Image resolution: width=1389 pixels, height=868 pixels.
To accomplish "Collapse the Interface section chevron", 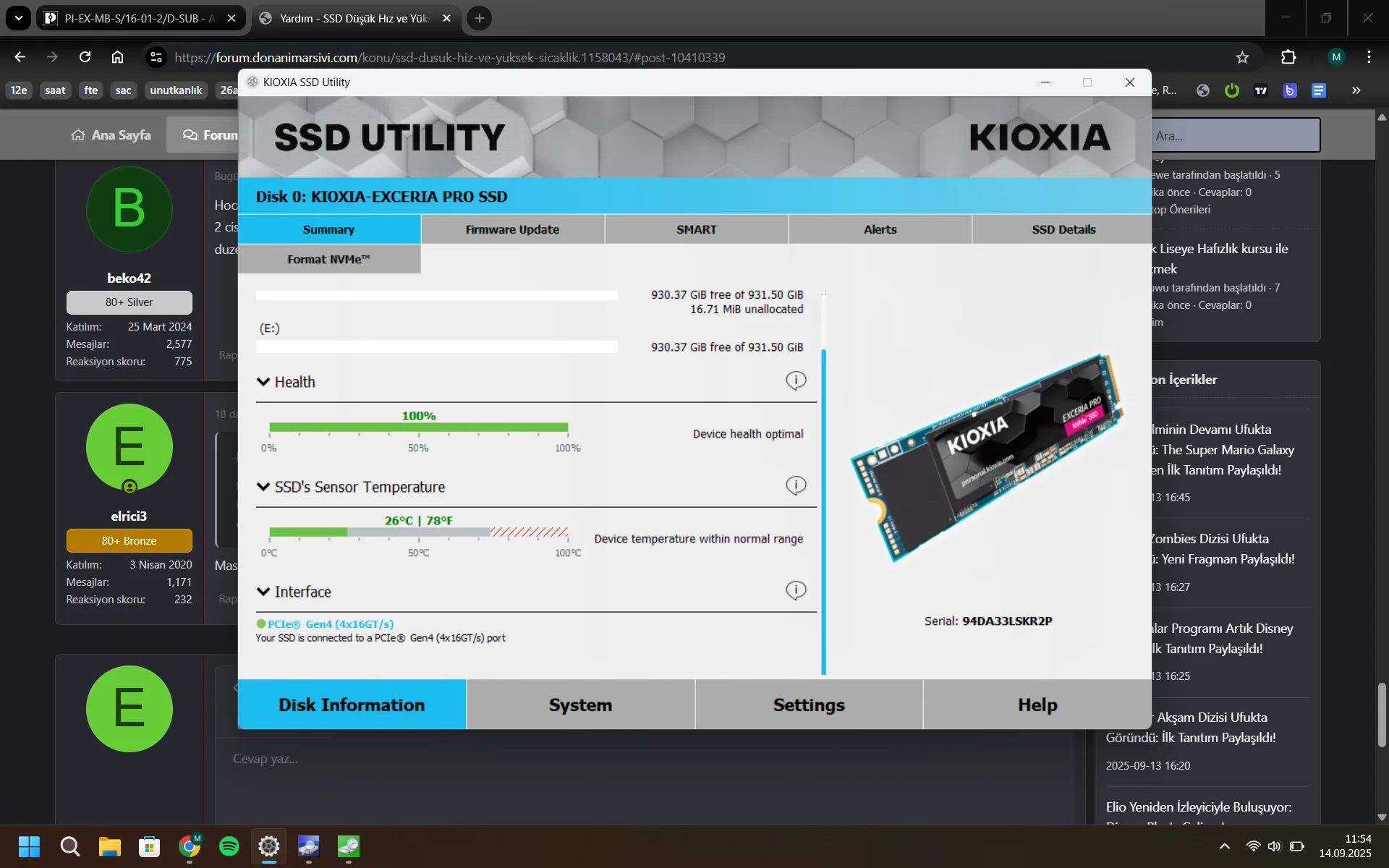I will coord(263,592).
